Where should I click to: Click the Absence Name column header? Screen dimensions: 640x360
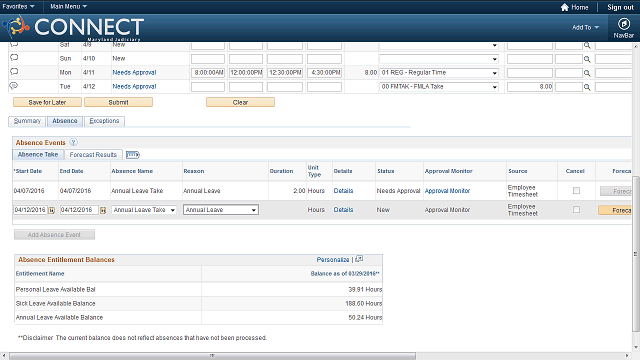[x=132, y=171]
